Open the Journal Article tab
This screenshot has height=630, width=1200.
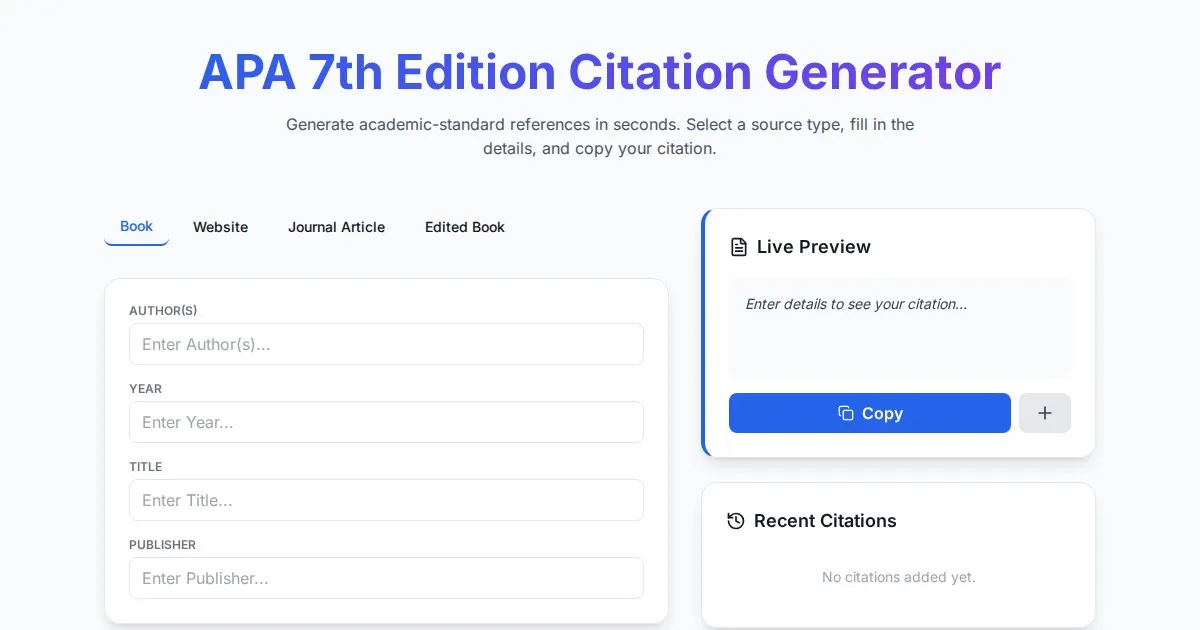pyautogui.click(x=336, y=227)
